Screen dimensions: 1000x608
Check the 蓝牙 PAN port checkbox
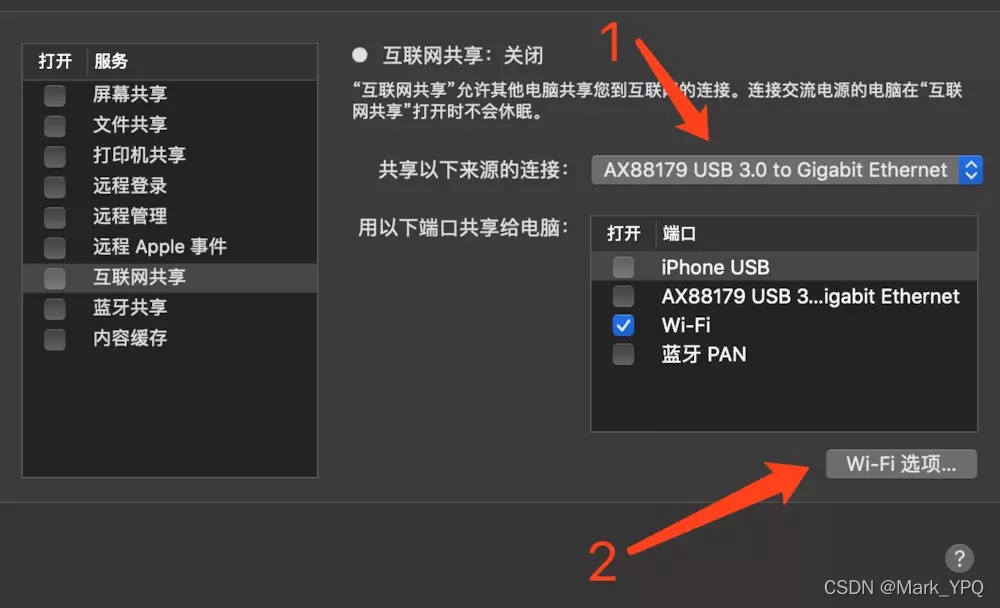click(x=623, y=354)
